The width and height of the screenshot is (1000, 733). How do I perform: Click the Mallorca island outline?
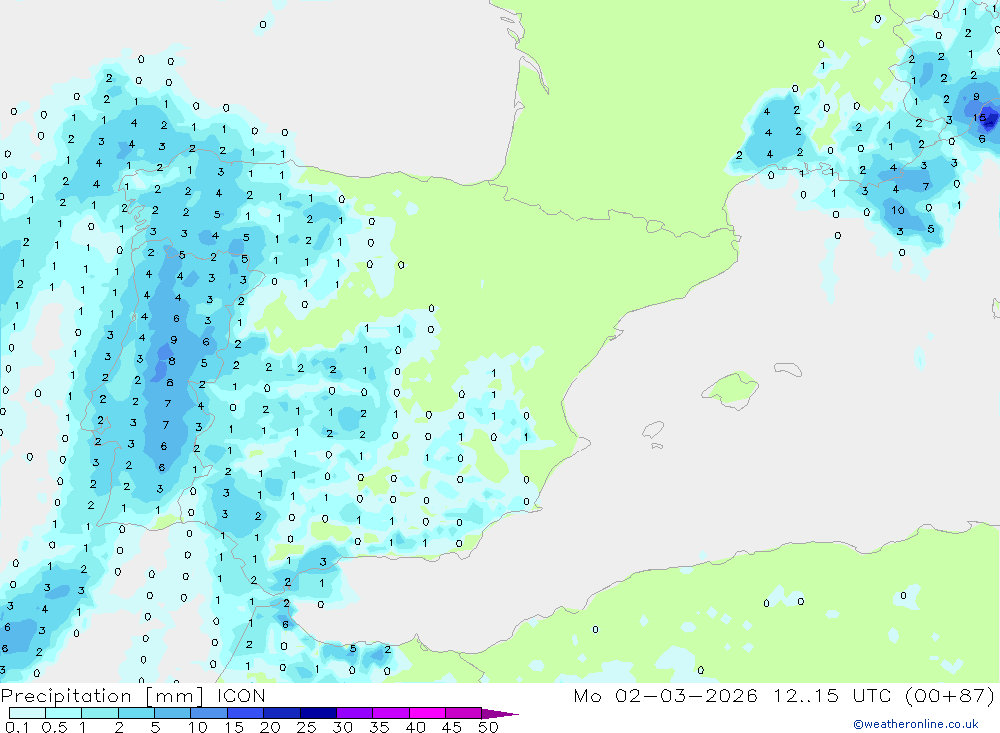tap(730, 389)
